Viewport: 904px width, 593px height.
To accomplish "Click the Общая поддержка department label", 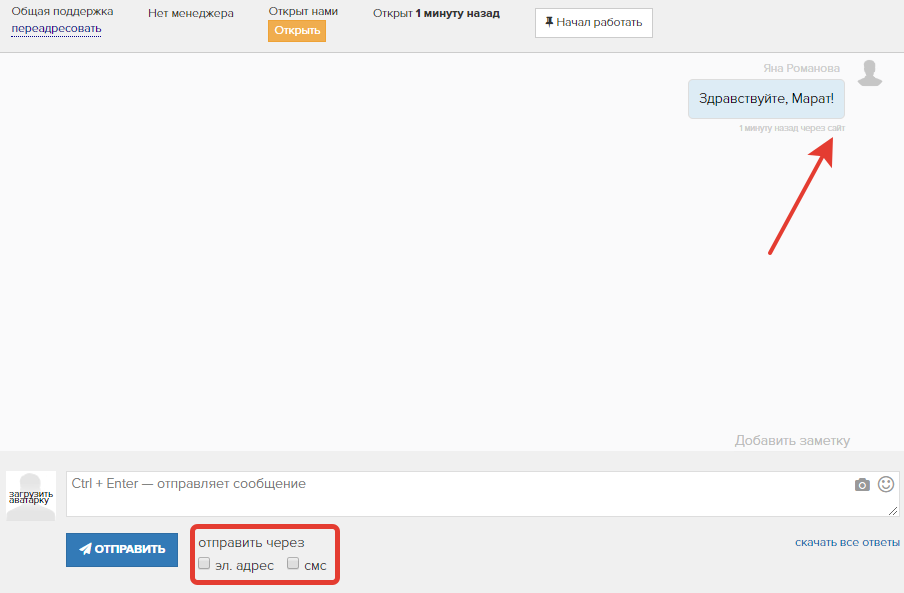I will coord(62,12).
